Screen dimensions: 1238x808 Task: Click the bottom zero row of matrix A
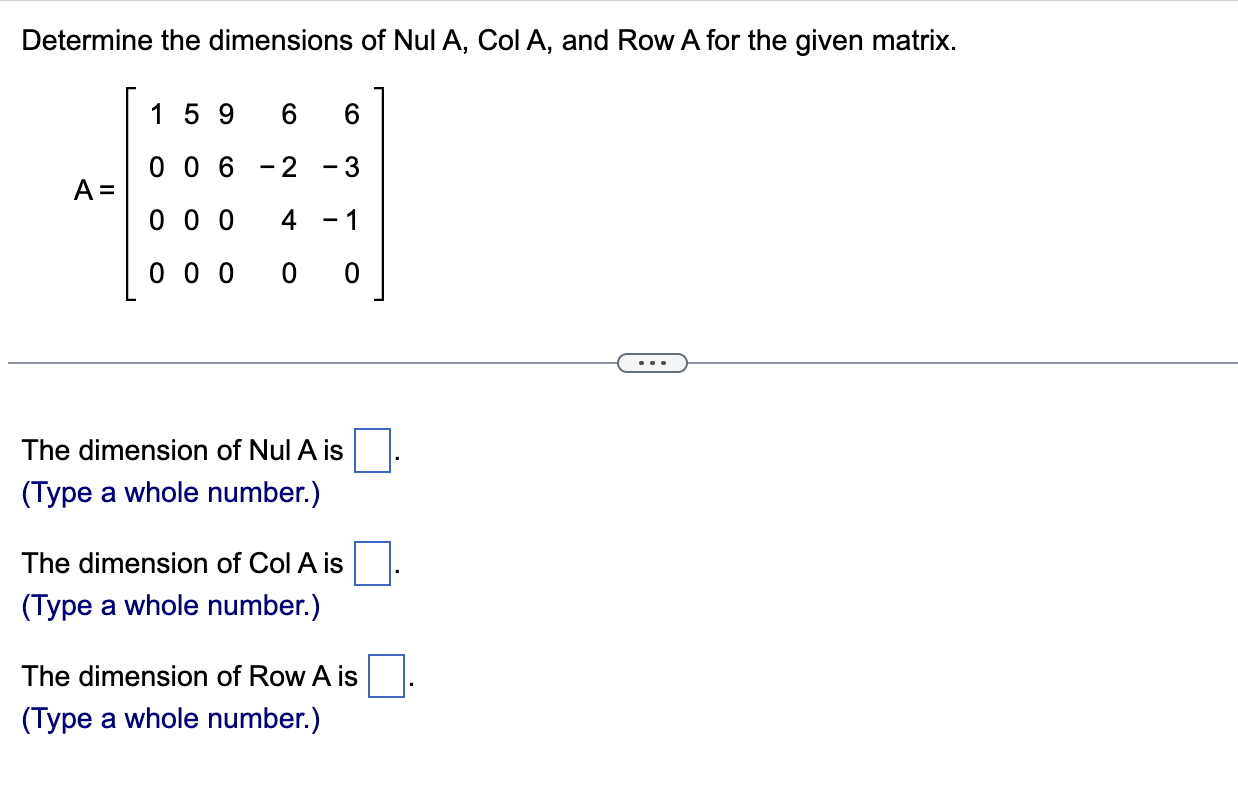253,273
